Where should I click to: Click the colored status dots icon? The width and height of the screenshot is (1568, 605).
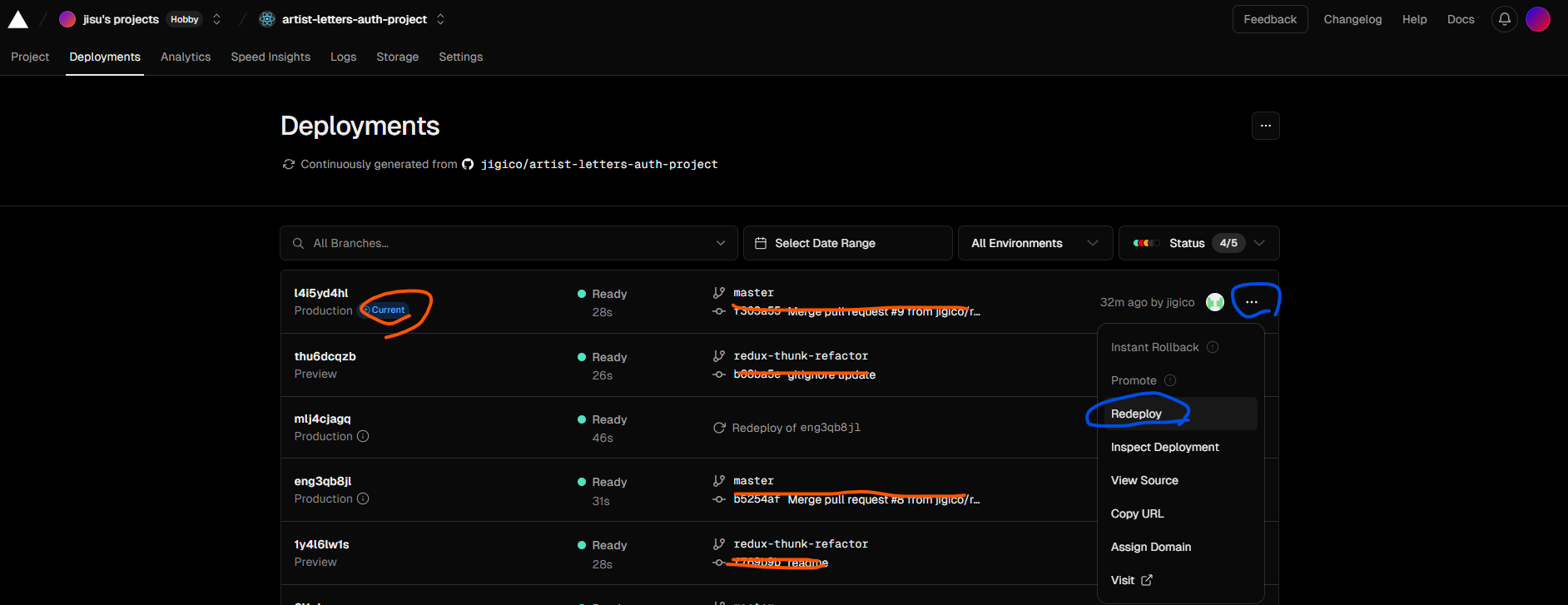coord(1146,243)
